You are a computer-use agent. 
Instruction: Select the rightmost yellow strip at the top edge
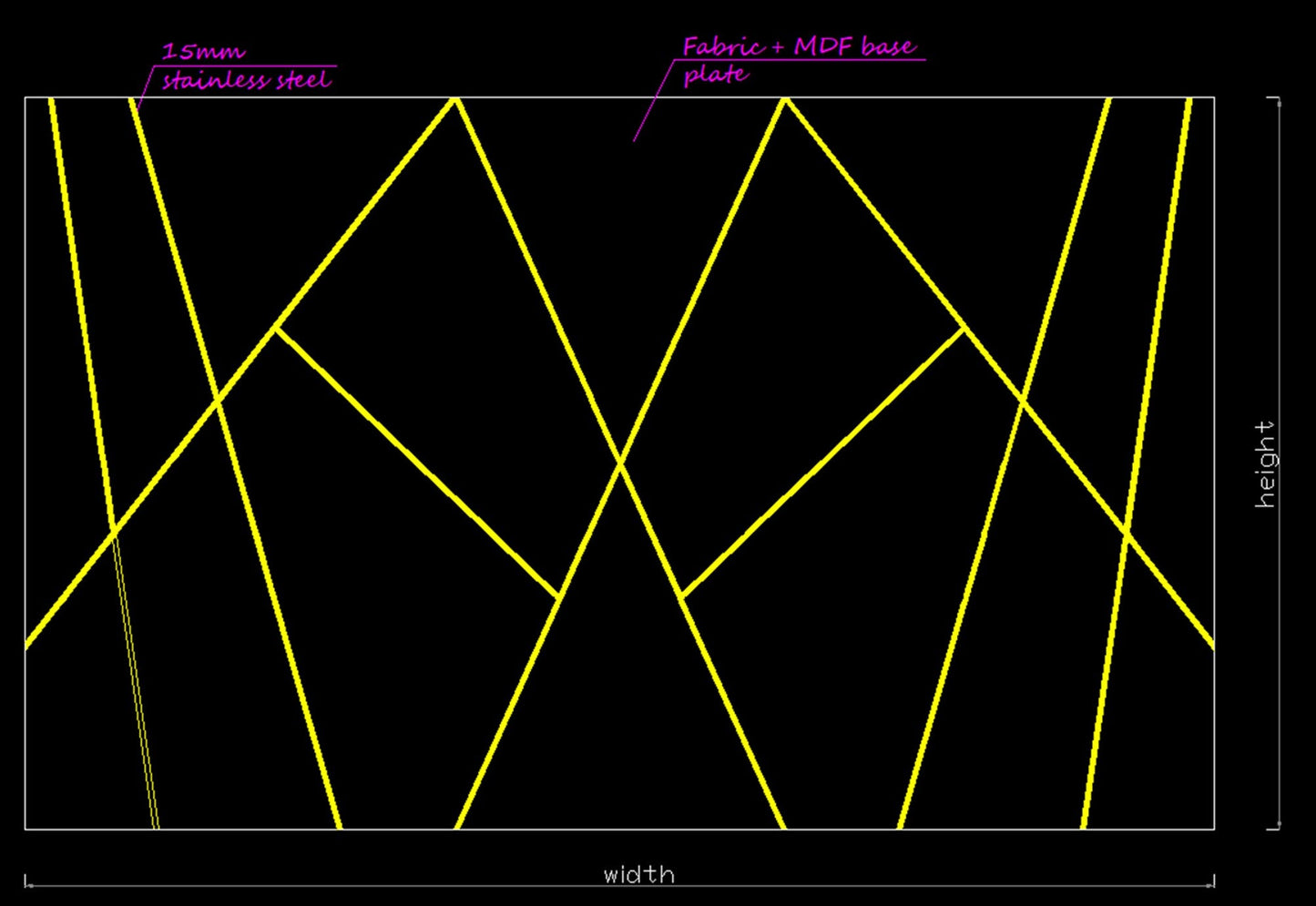click(x=1188, y=100)
